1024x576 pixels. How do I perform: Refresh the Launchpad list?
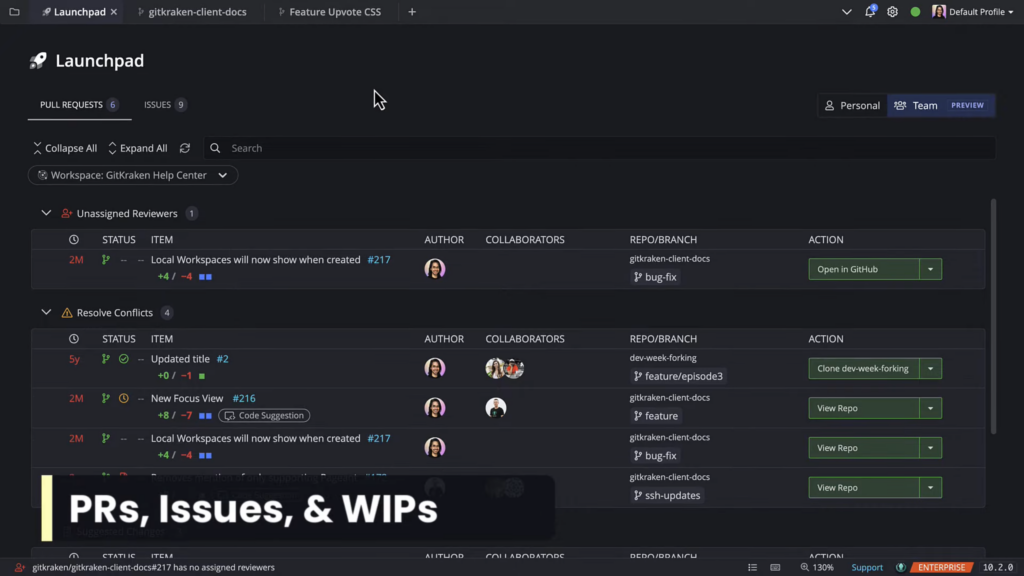pyautogui.click(x=185, y=148)
